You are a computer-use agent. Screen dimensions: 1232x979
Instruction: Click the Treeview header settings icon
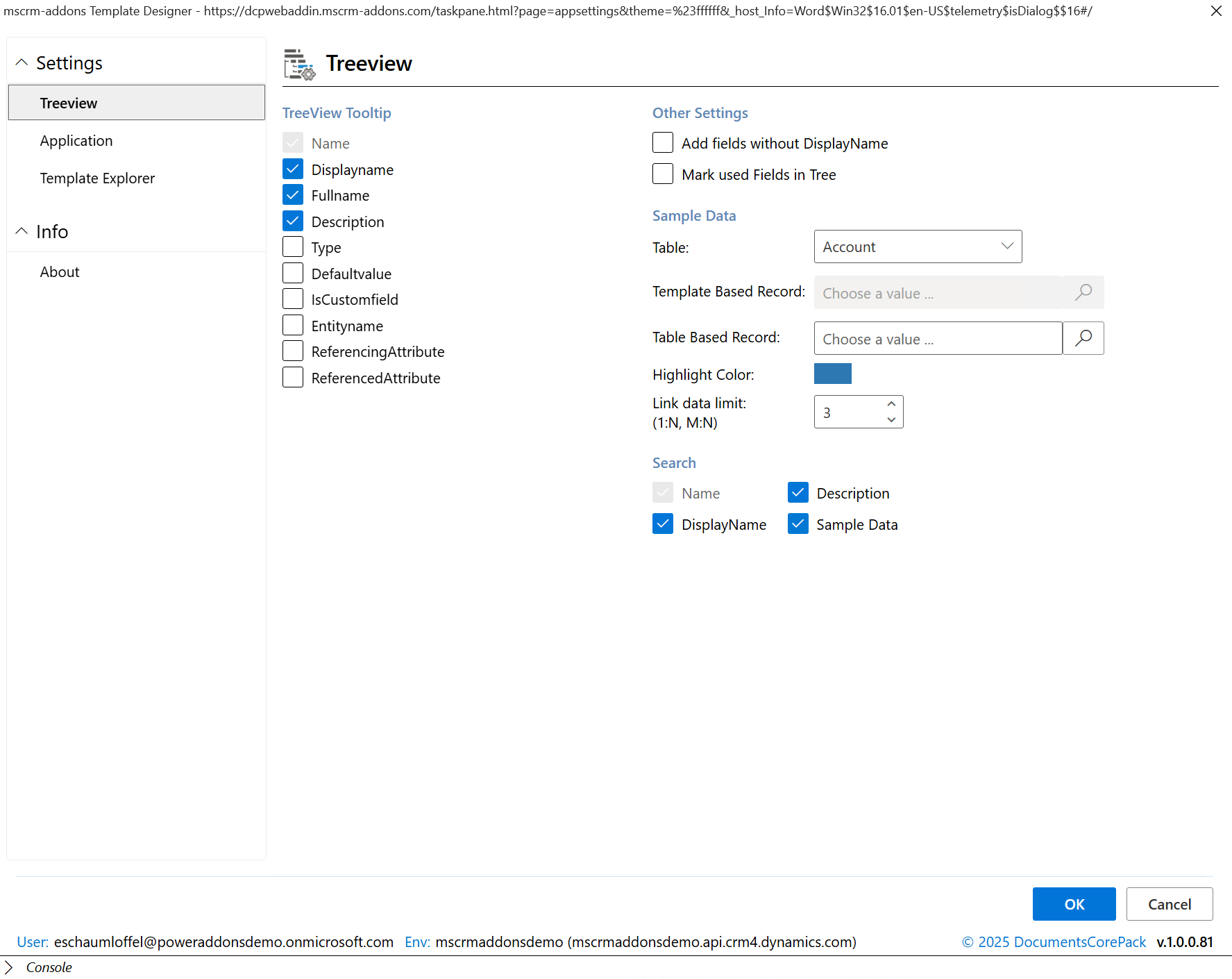tap(299, 64)
